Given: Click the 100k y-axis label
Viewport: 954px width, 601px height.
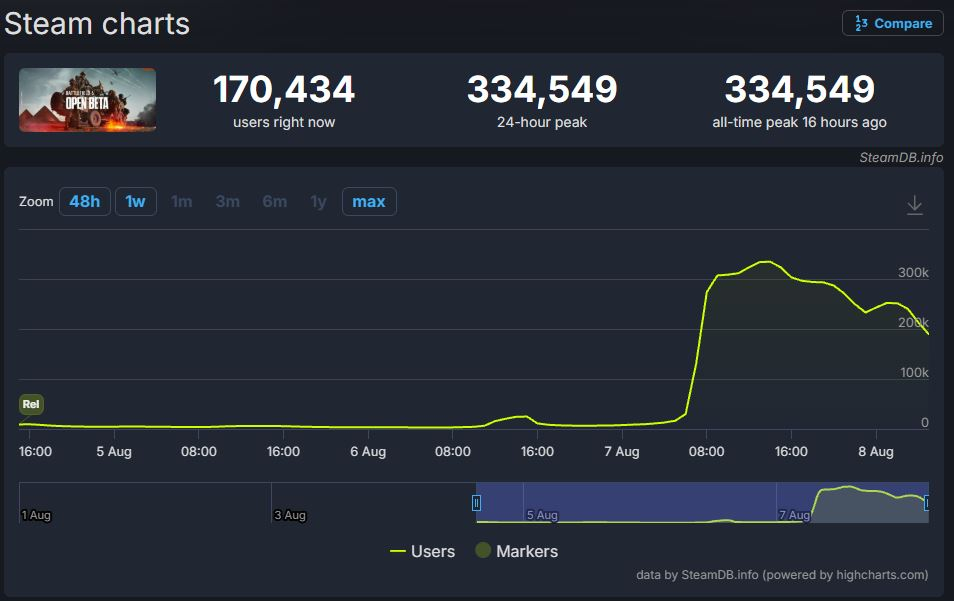Looking at the screenshot, I should point(914,372).
